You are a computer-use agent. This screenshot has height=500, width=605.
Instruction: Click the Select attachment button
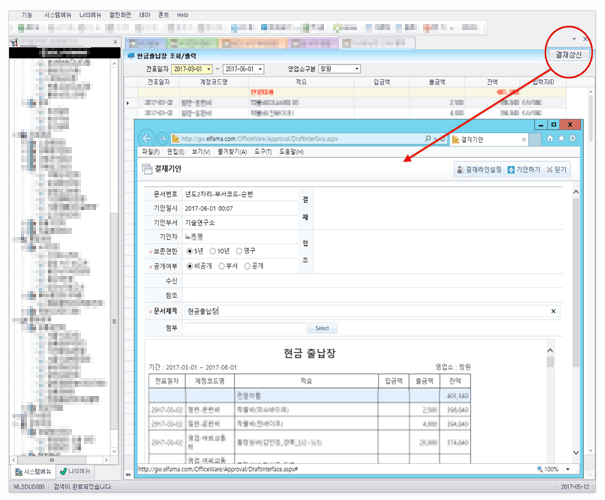[322, 328]
